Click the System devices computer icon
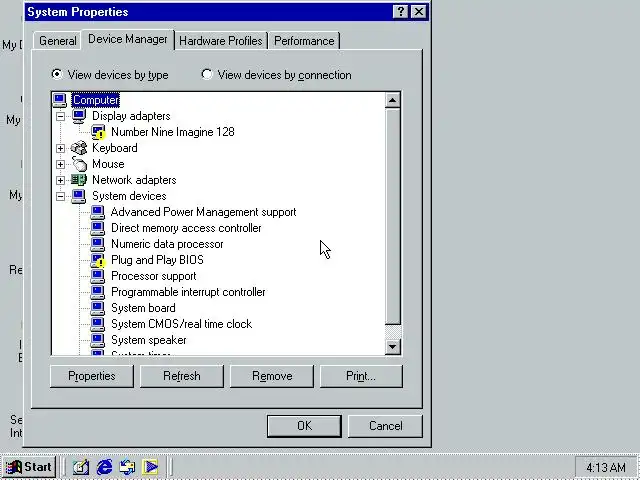 [x=79, y=196]
